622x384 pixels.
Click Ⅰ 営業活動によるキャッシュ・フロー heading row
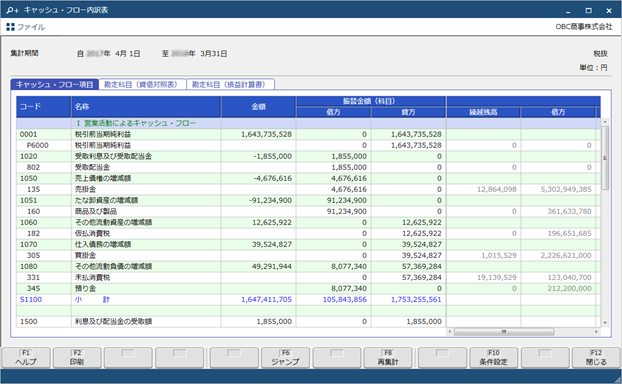point(308,123)
